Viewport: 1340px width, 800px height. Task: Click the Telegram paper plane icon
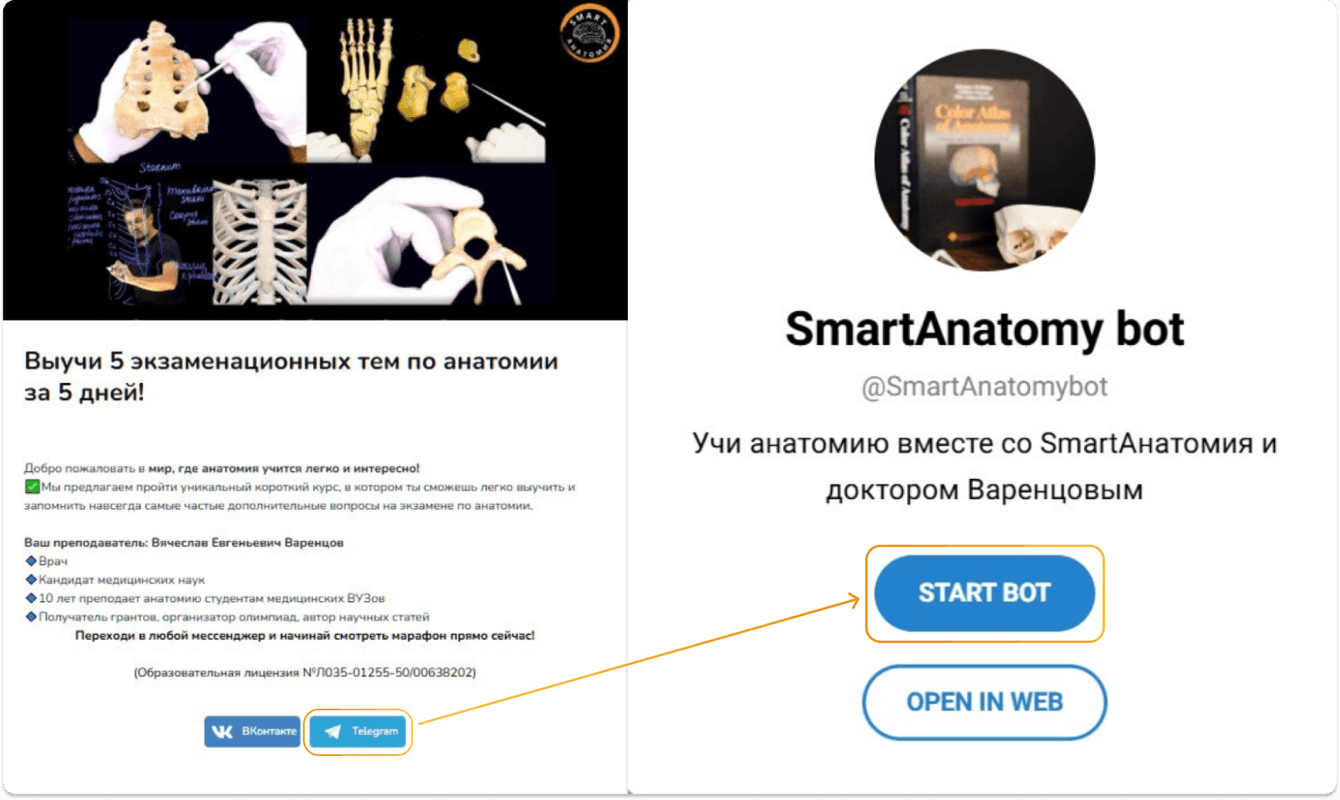click(329, 731)
